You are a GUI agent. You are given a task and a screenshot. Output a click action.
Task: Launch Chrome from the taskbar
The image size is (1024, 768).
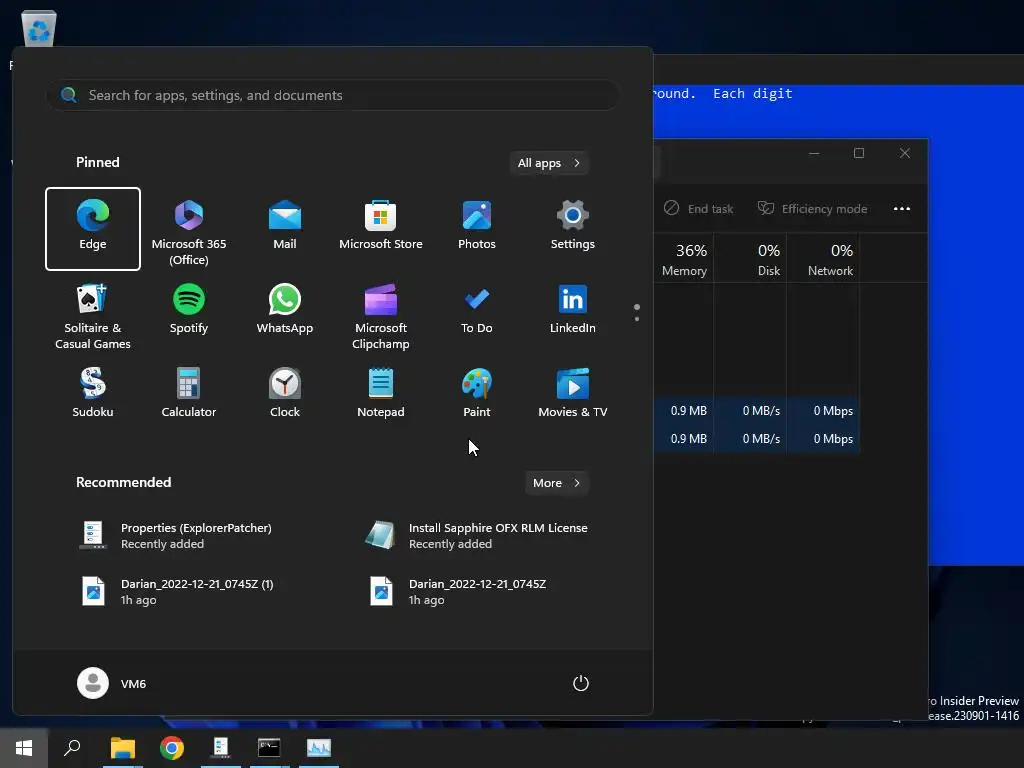pos(172,748)
